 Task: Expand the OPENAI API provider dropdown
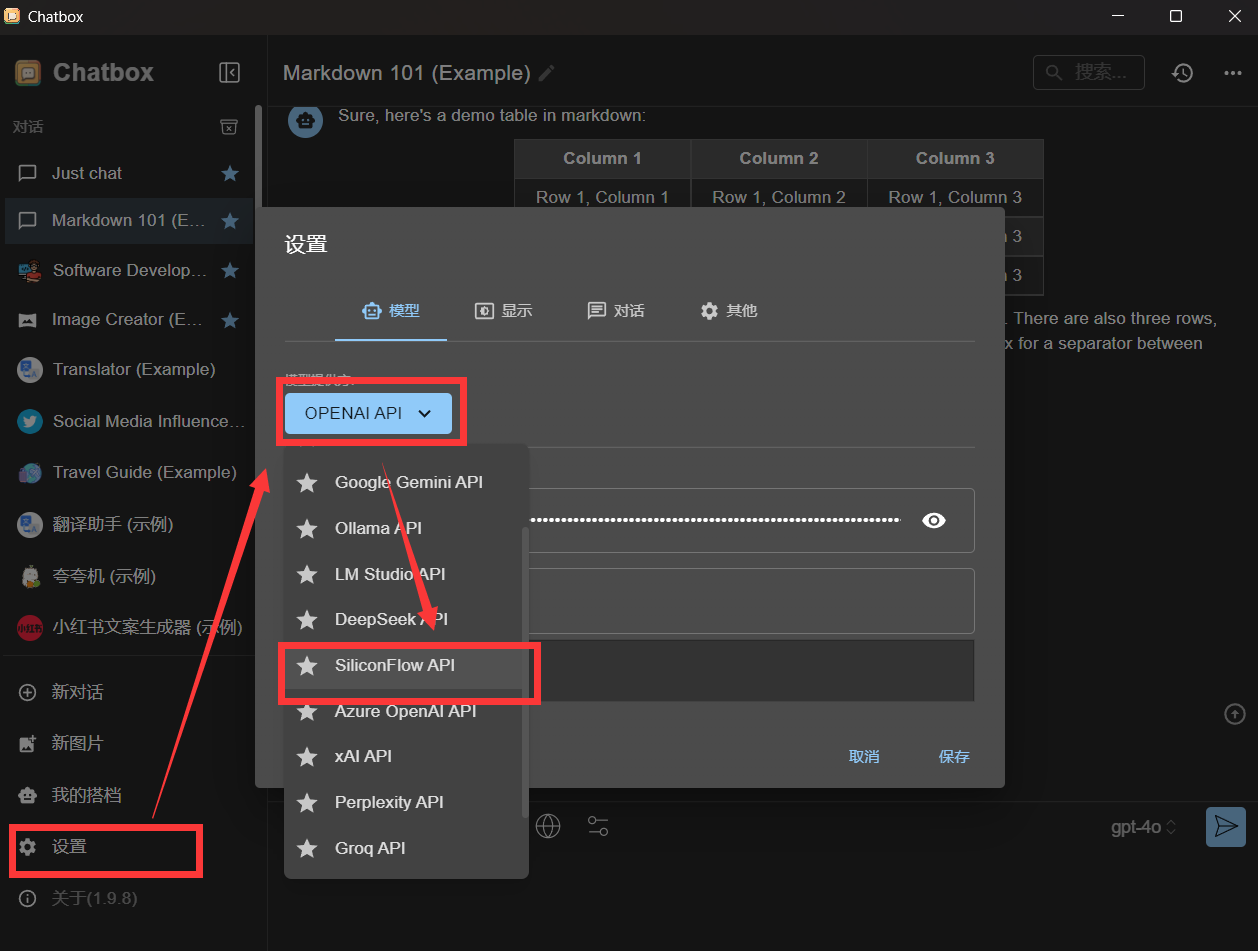pos(368,413)
